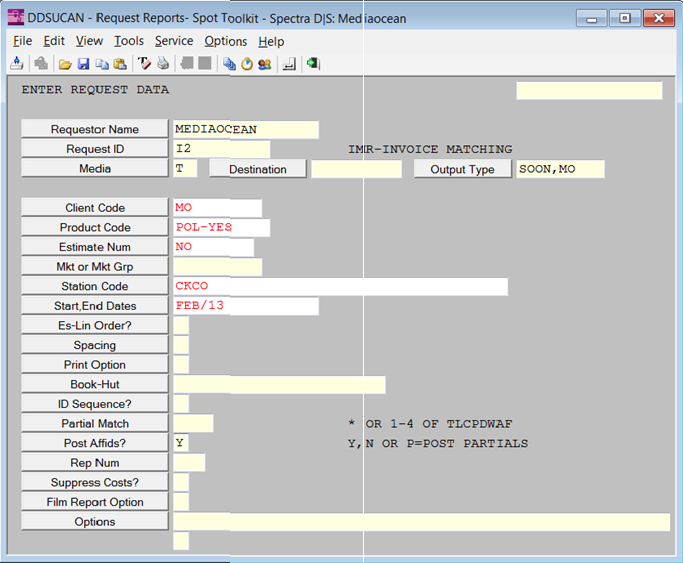Click the Output Type button
Image resolution: width=683 pixels, height=563 pixels.
463,169
